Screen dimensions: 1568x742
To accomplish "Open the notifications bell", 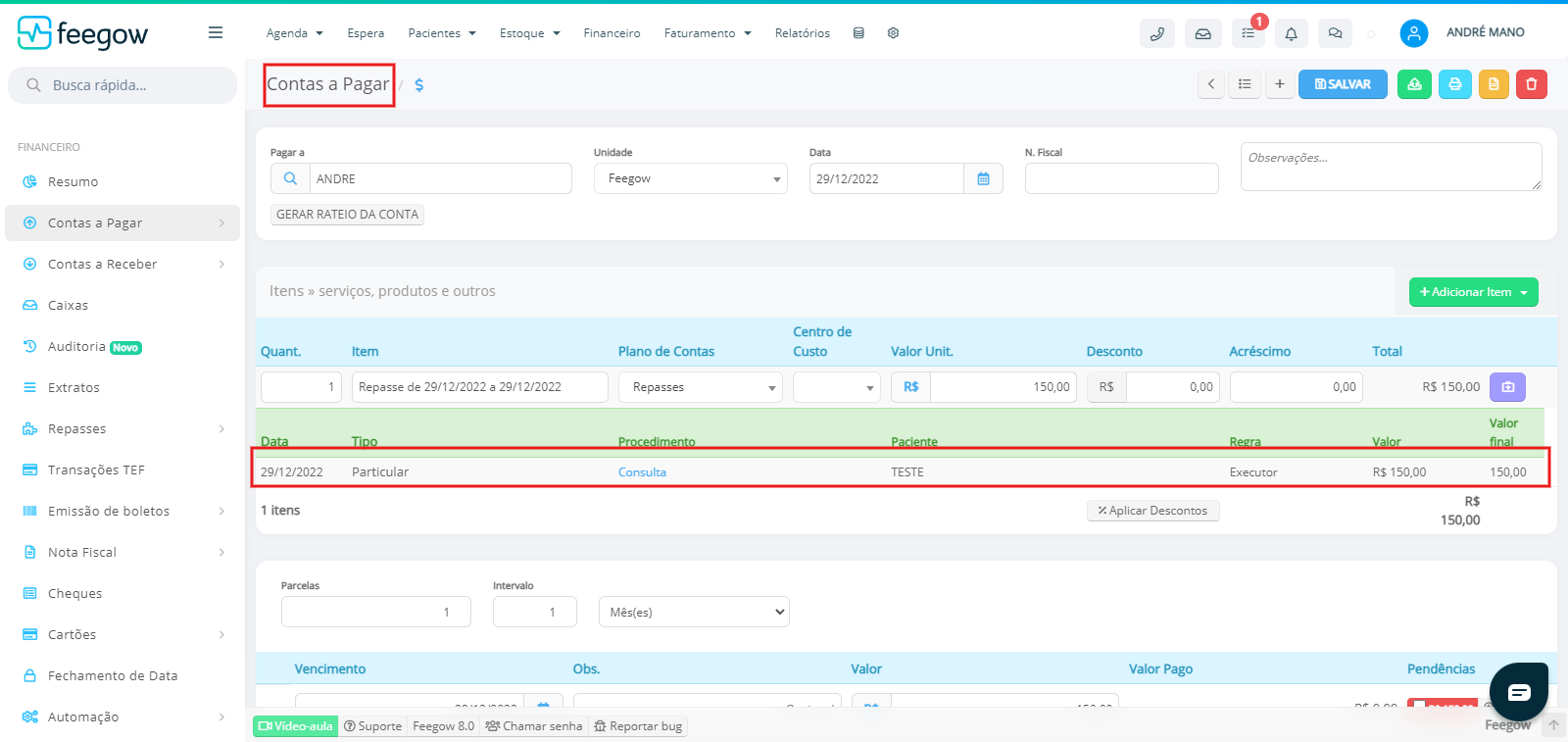I will pyautogui.click(x=1291, y=33).
